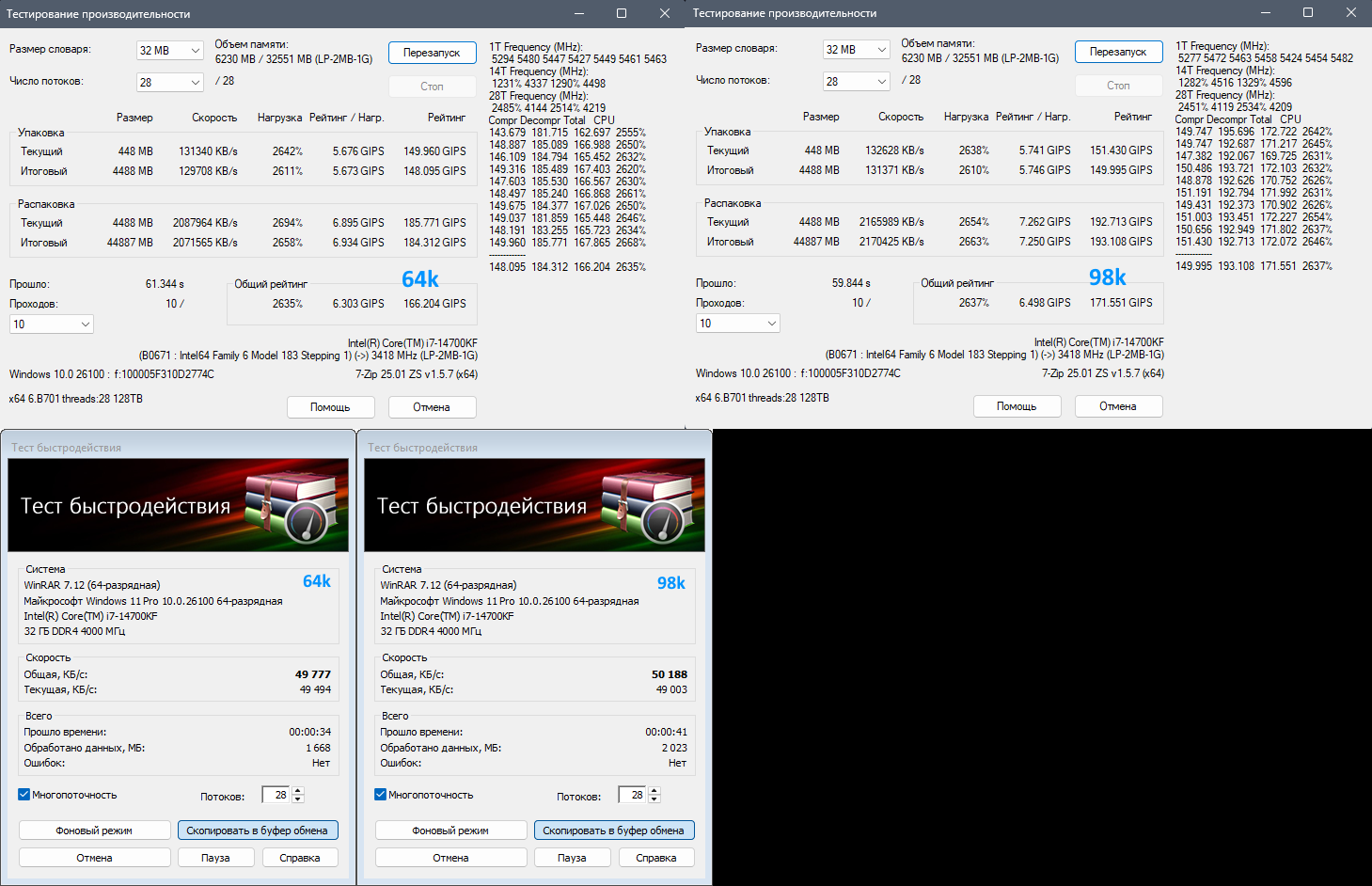Viewport: 1372px width, 886px height.
Task: Open thread count dropdown in left 7-Zip window
Action: point(170,83)
